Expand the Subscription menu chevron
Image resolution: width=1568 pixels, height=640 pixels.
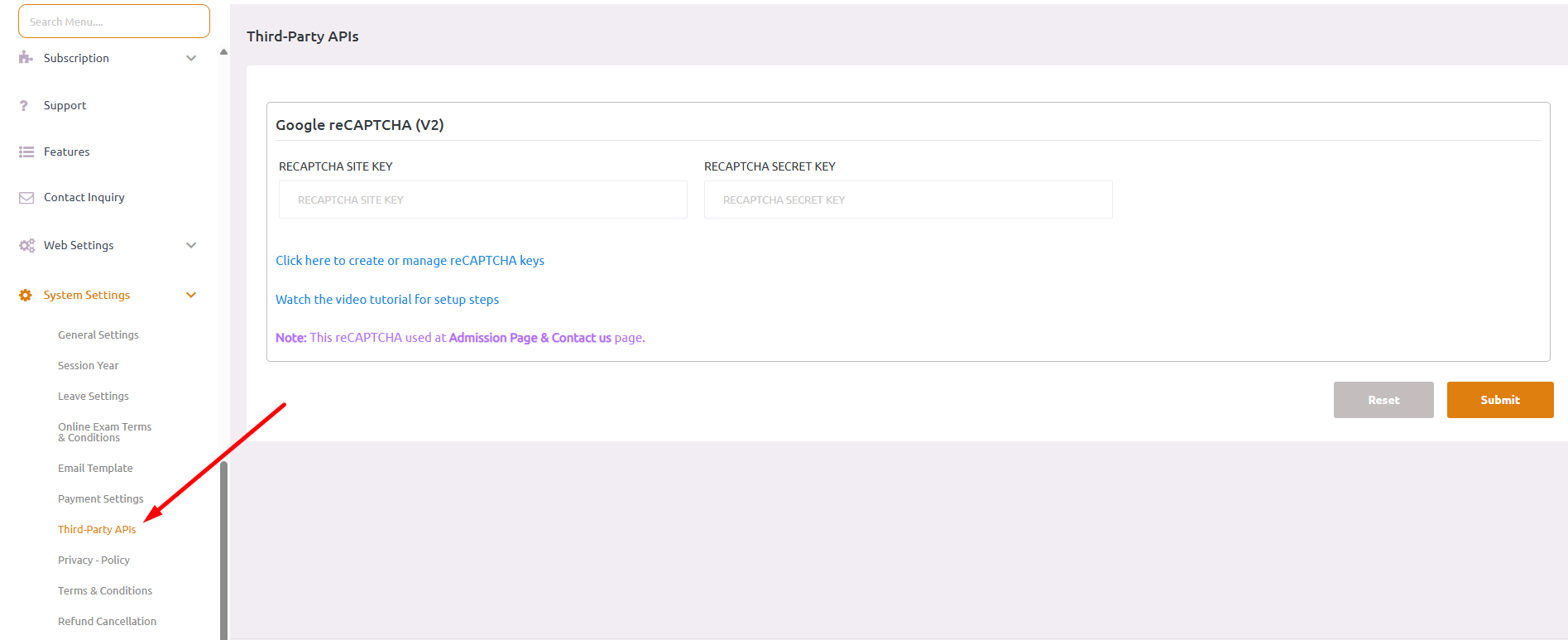click(x=191, y=58)
